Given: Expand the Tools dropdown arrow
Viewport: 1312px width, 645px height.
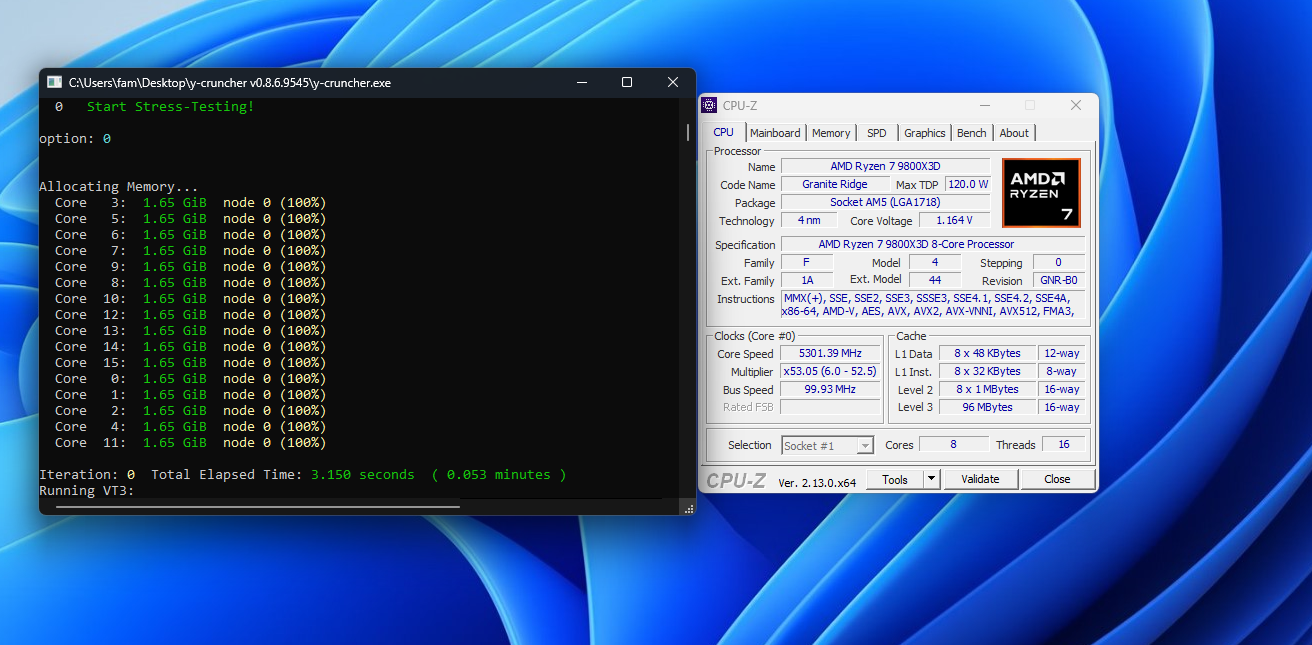Looking at the screenshot, I should point(931,479).
